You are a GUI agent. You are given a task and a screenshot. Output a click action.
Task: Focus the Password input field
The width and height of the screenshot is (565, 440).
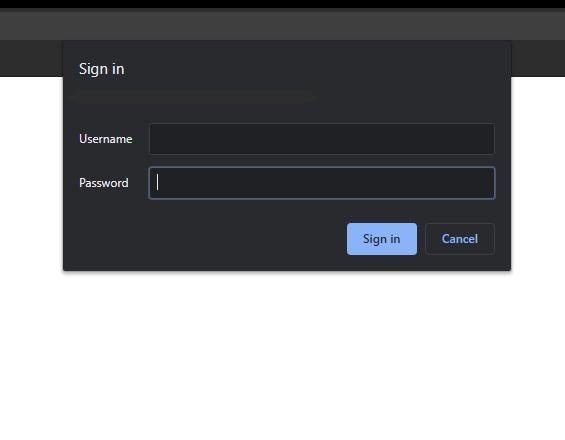pyautogui.click(x=322, y=183)
